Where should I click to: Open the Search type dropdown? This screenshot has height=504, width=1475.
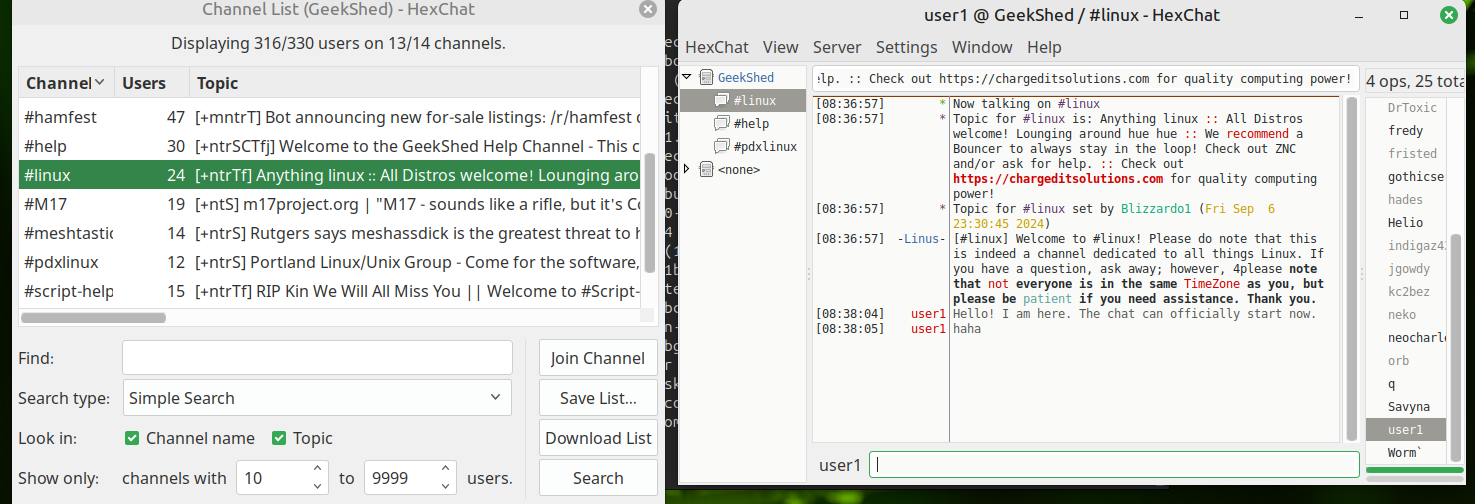pos(317,398)
